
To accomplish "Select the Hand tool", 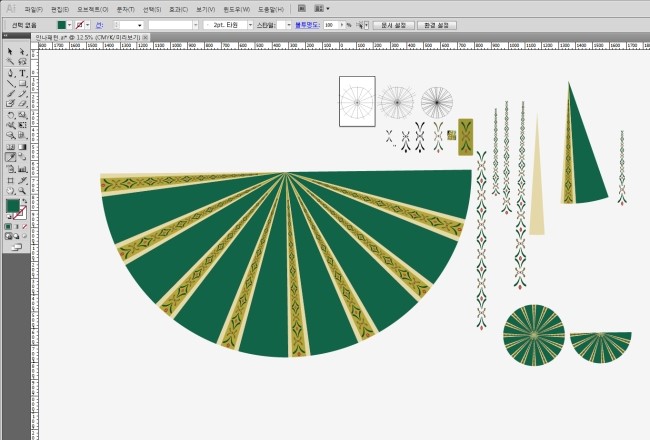I will pos(10,190).
